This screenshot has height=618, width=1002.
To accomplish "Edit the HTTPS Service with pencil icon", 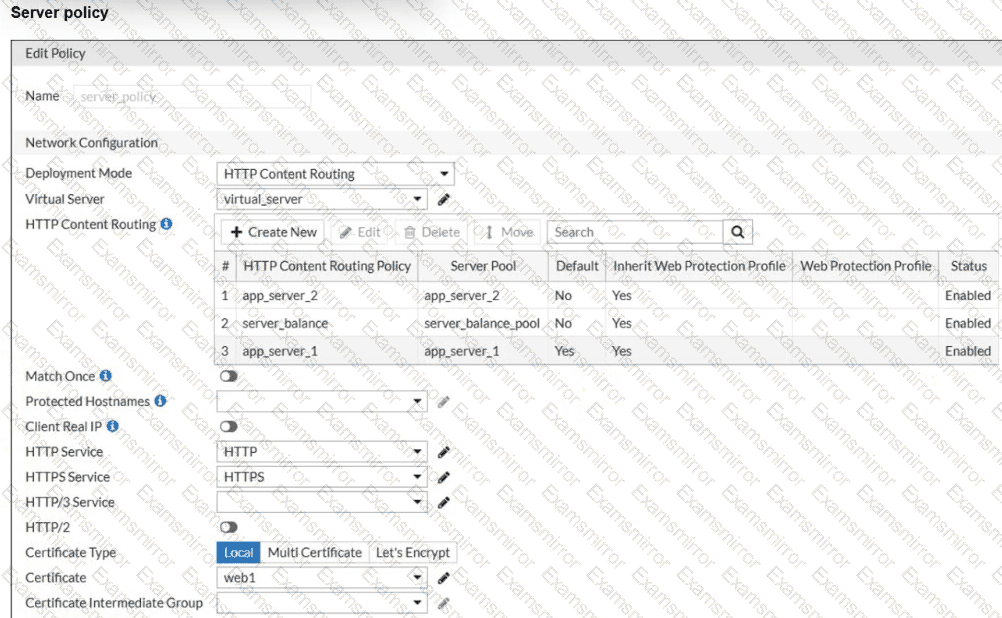I will tap(443, 477).
